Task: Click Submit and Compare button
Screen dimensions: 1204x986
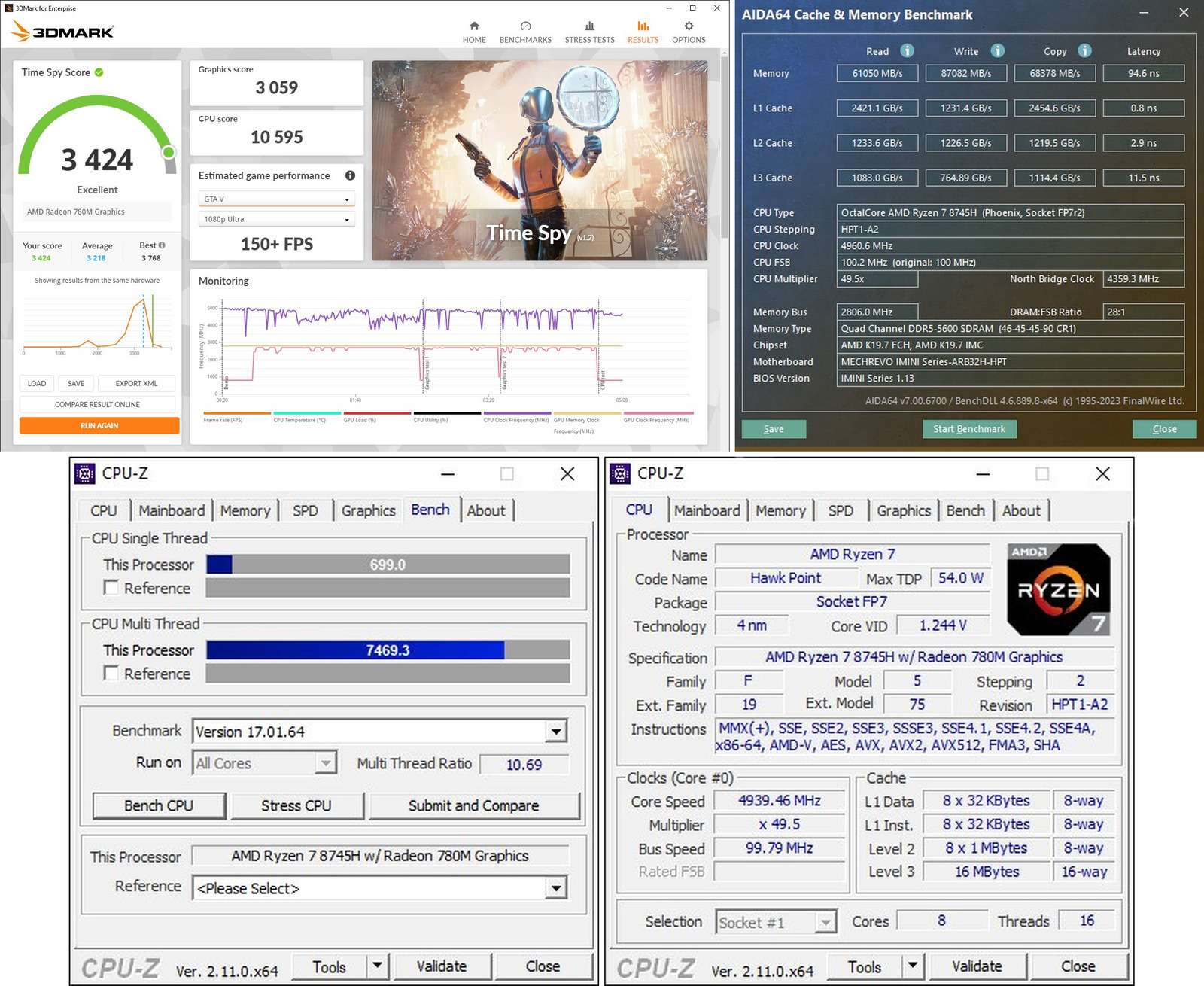Action: 474,805
